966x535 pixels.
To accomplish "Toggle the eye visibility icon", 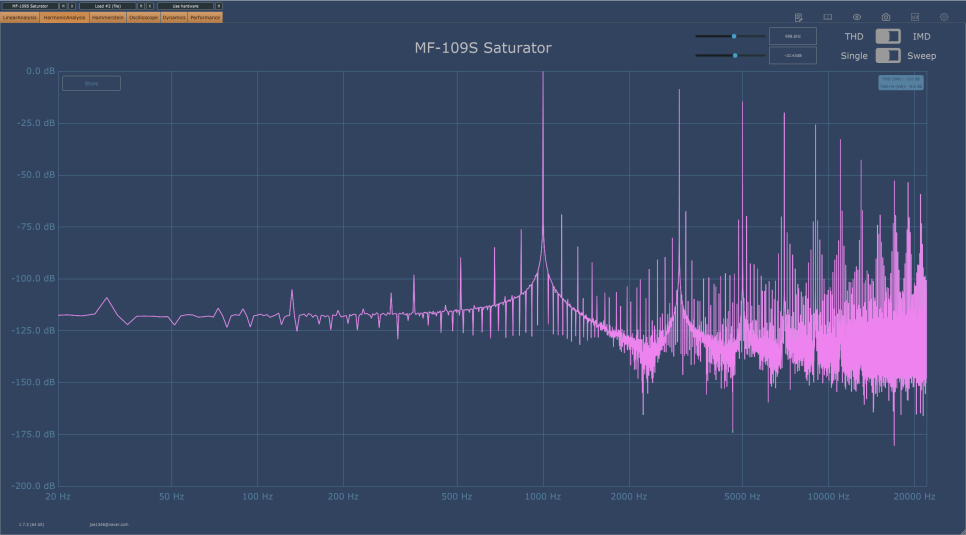I will click(x=856, y=17).
